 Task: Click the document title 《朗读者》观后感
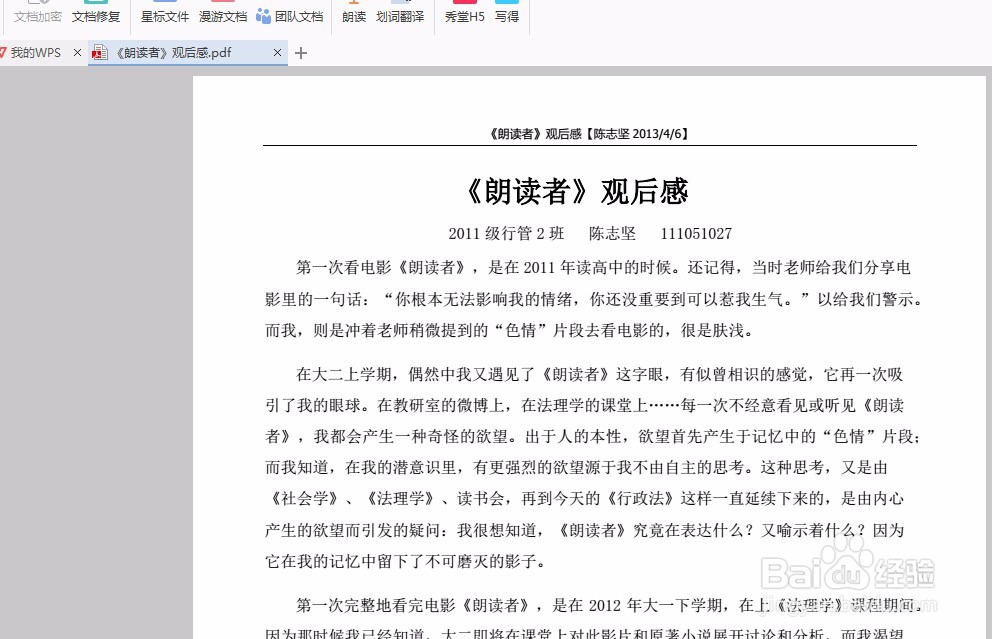(x=577, y=191)
